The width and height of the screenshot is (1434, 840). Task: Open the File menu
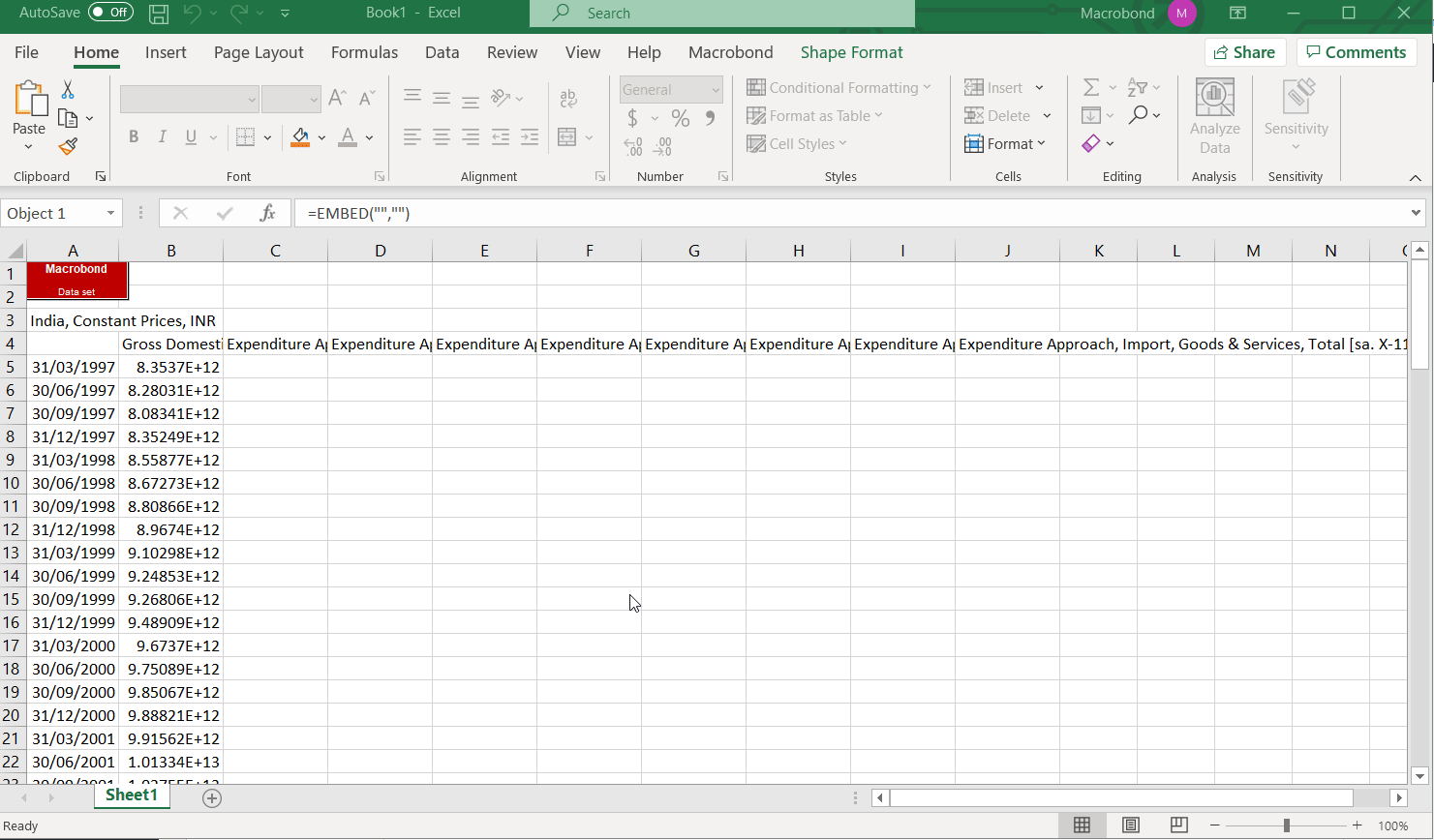coord(27,52)
